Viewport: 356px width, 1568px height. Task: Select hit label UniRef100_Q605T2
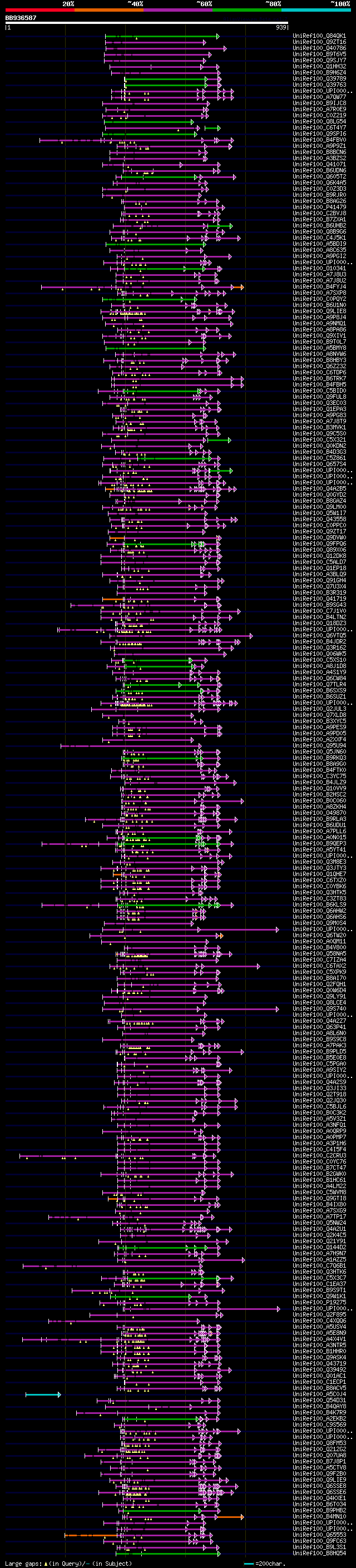319,176
